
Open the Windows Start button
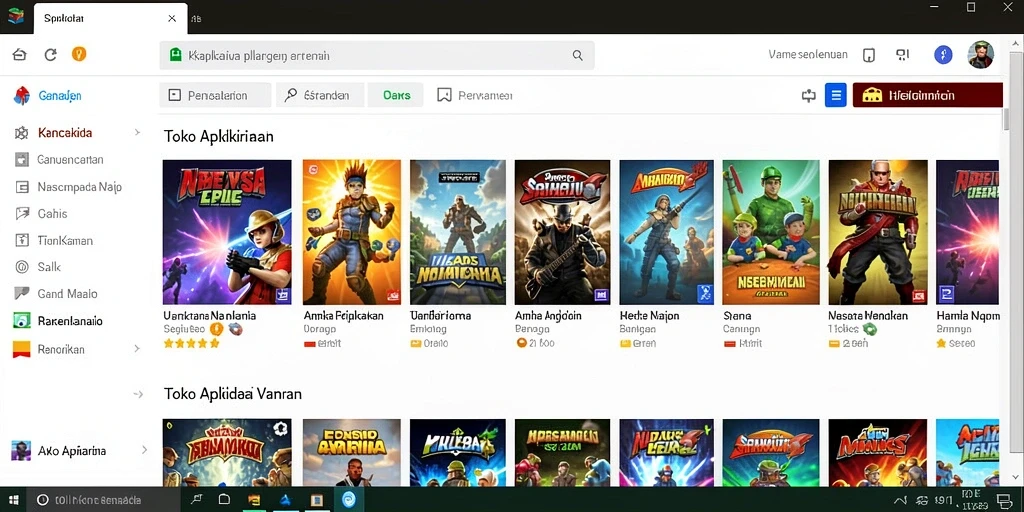point(13,500)
